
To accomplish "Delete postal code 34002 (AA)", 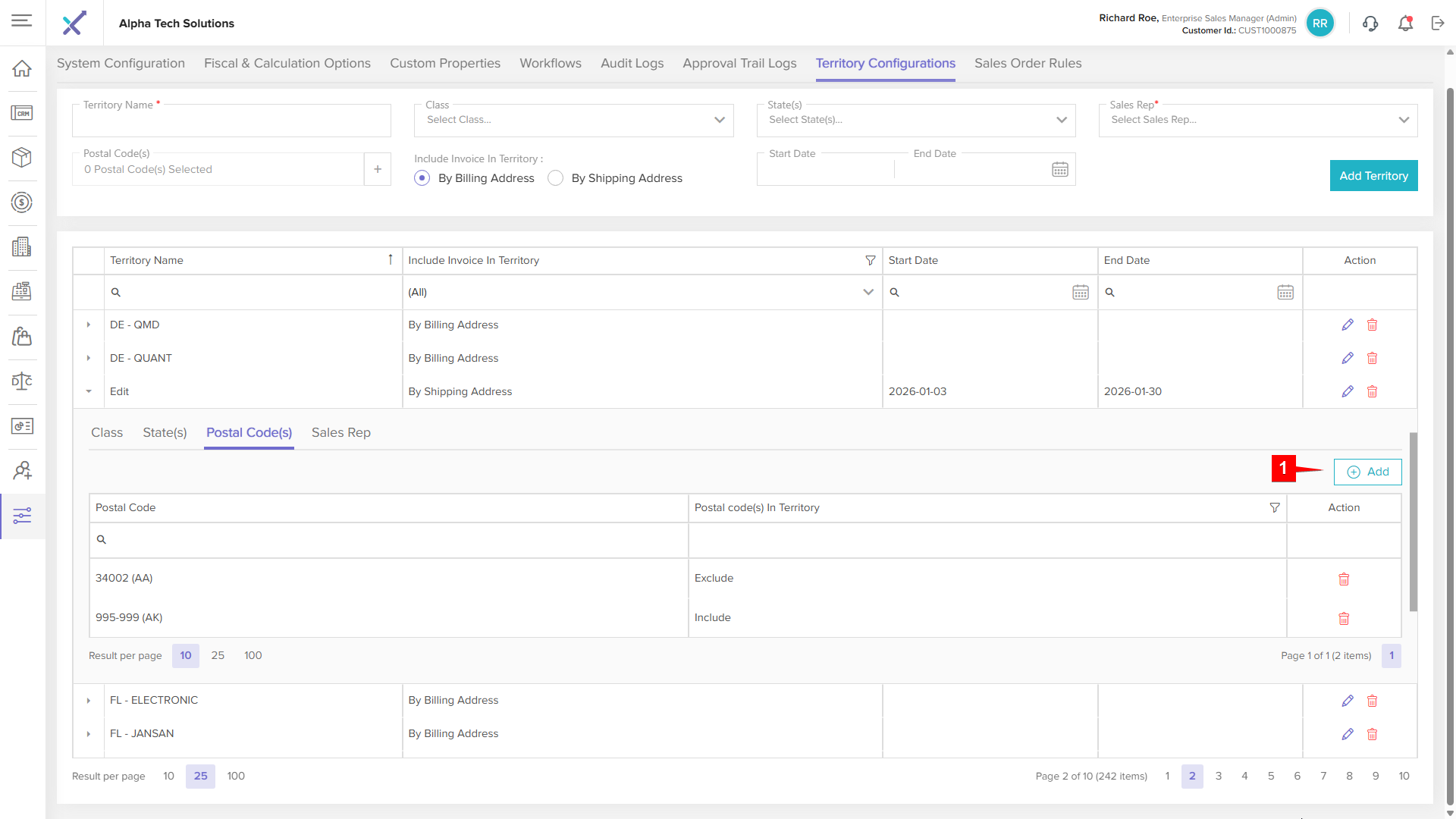I will pos(1344,579).
